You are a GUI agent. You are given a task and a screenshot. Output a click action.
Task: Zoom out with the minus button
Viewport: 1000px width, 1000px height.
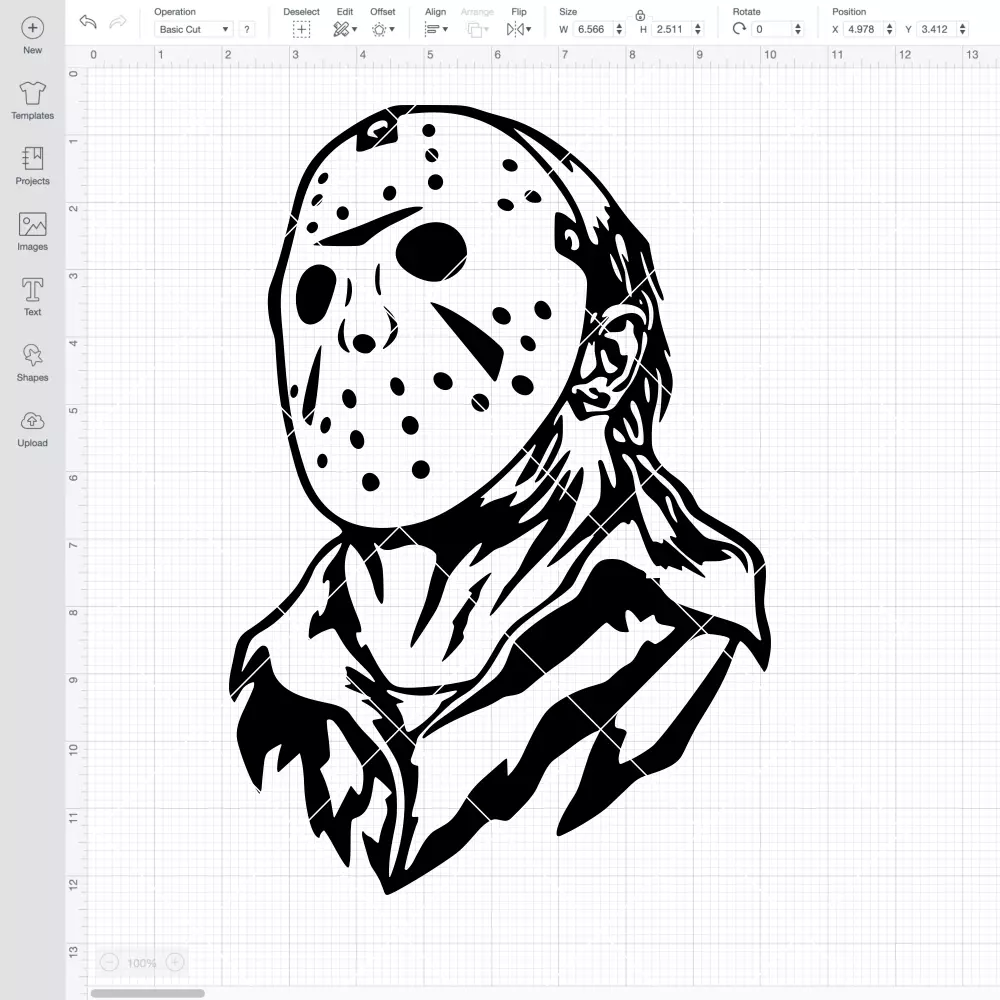click(x=110, y=962)
